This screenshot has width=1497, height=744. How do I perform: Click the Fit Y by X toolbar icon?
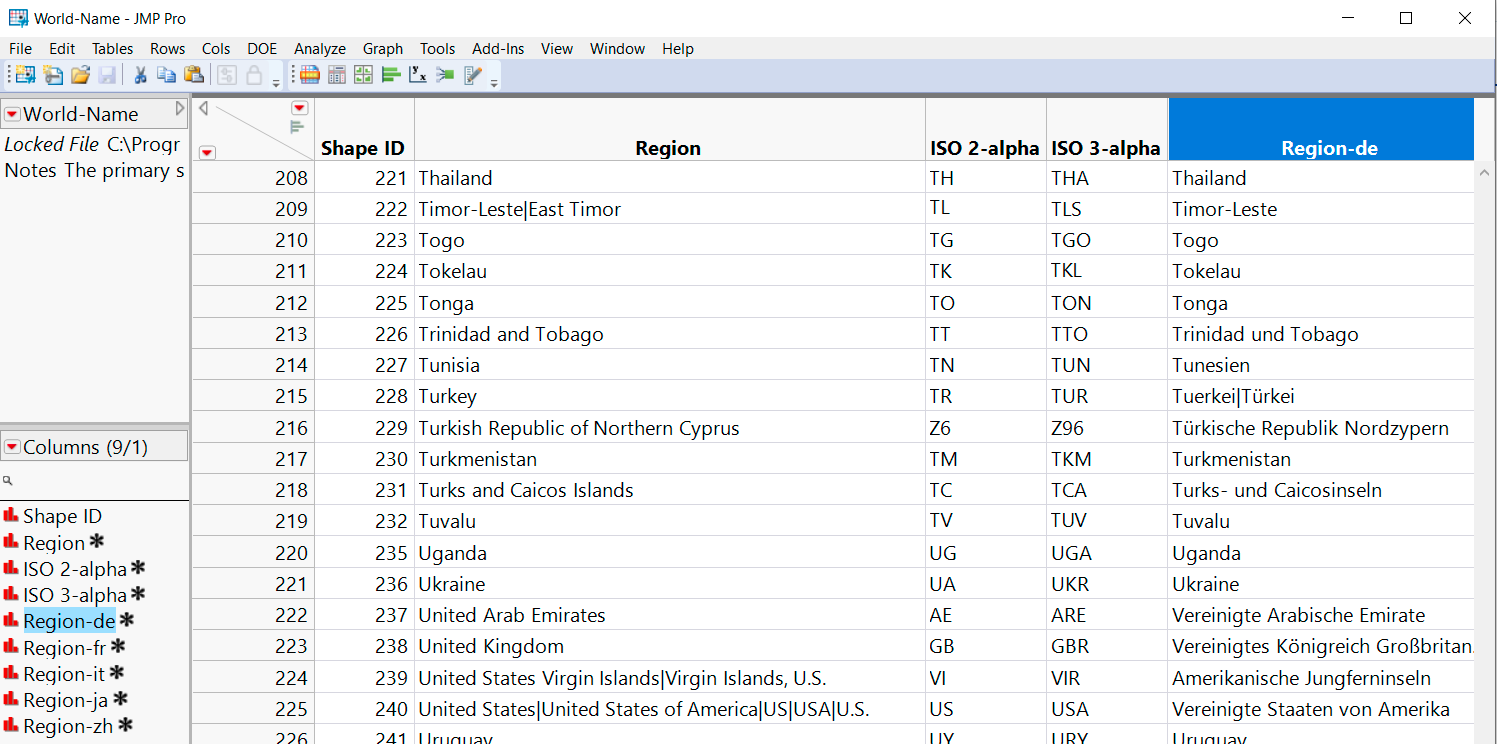417,74
